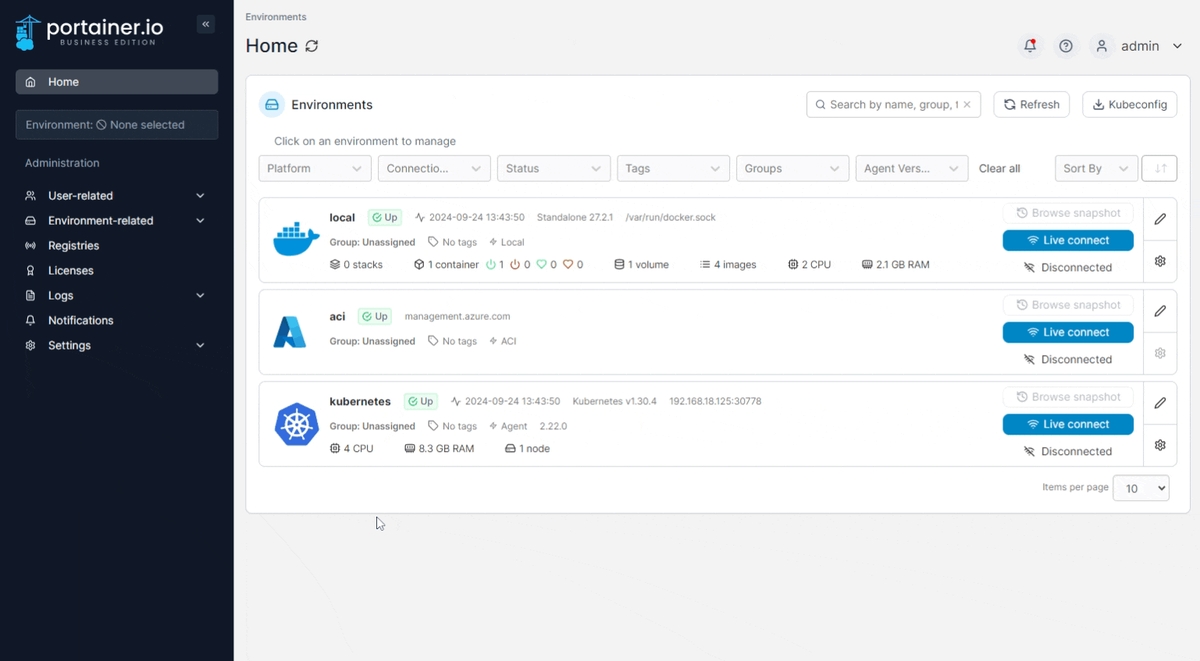1200x661 pixels.
Task: Open settings gear for the kubernetes environment
Action: point(1159,445)
